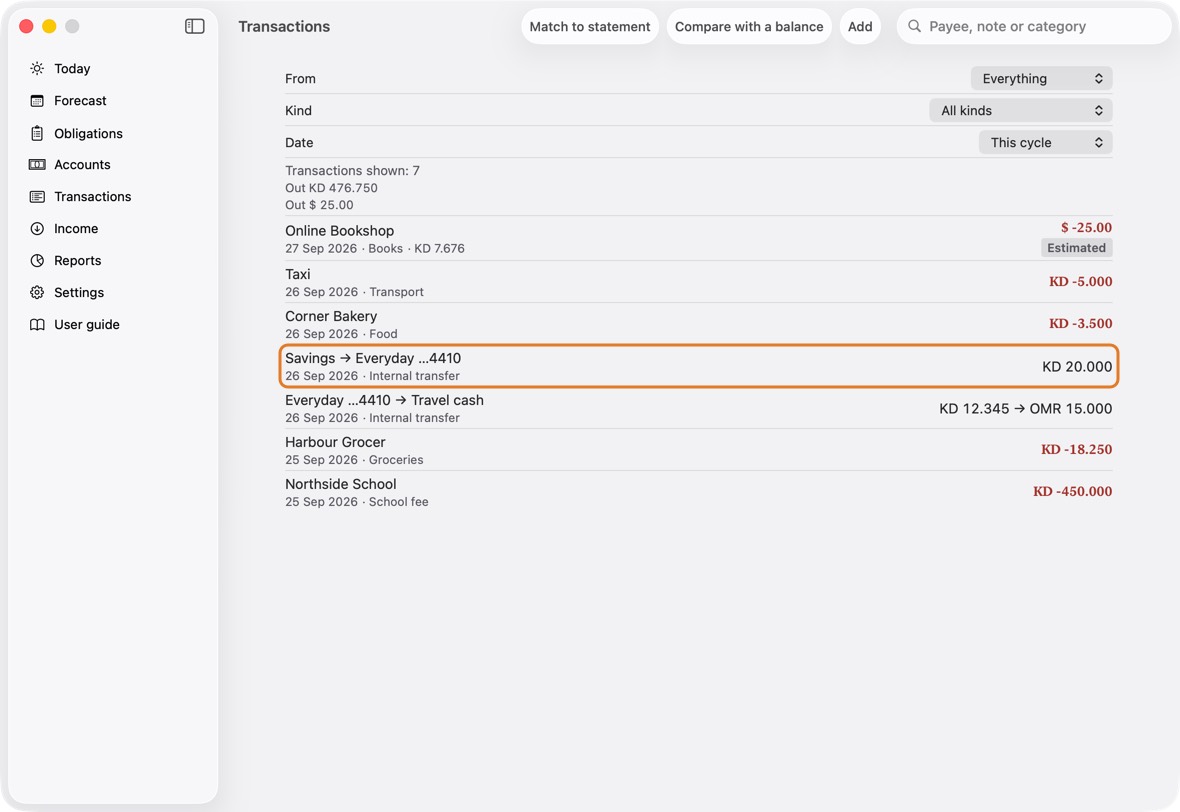
Task: Click the pie chart icon beside Reports
Action: pos(37,260)
